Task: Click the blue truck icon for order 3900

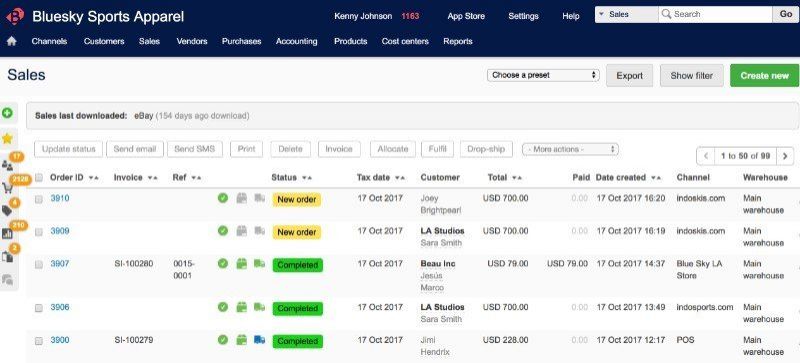Action: (259, 340)
